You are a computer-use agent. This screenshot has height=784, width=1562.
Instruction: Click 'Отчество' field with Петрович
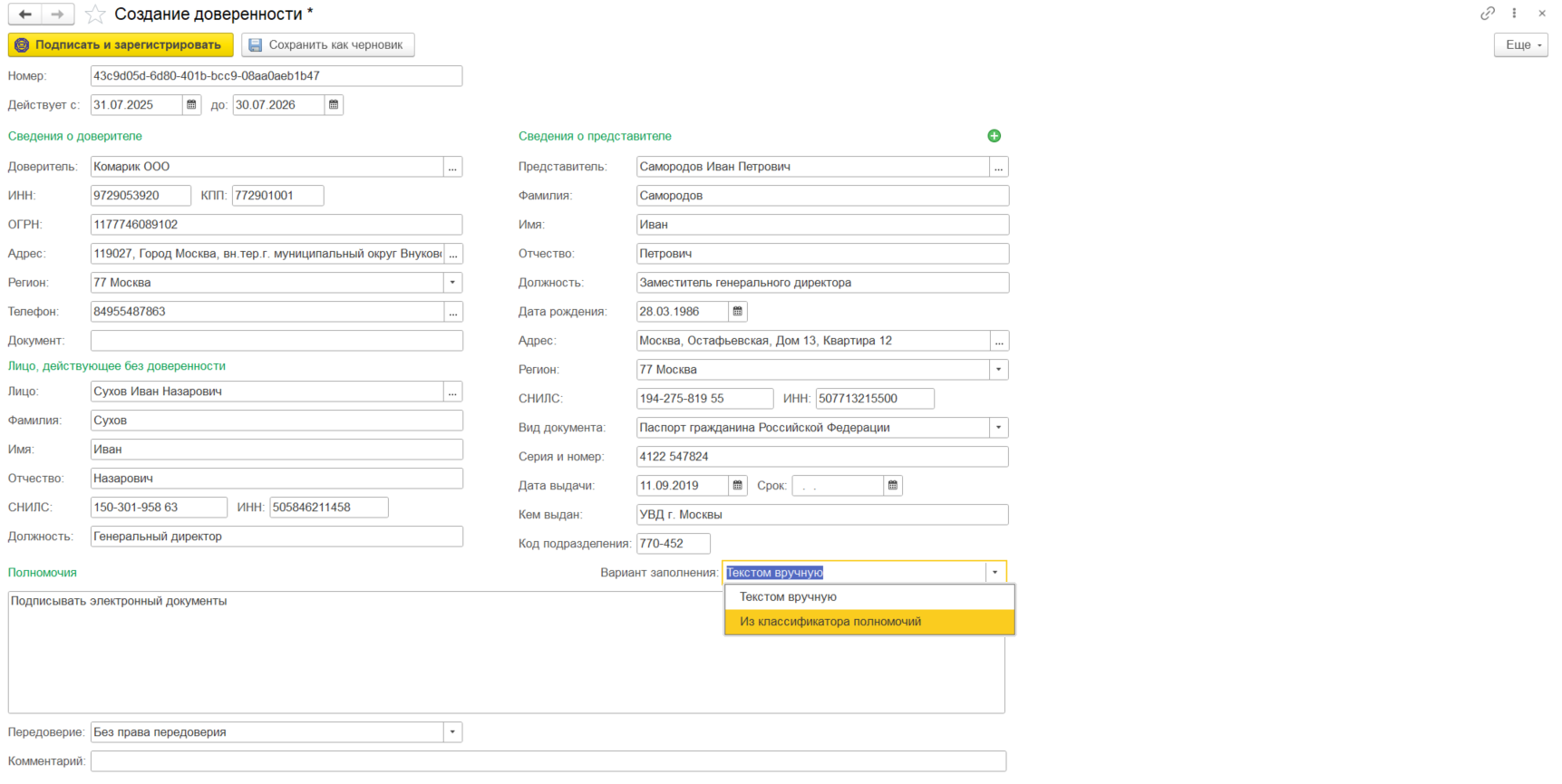tap(823, 254)
